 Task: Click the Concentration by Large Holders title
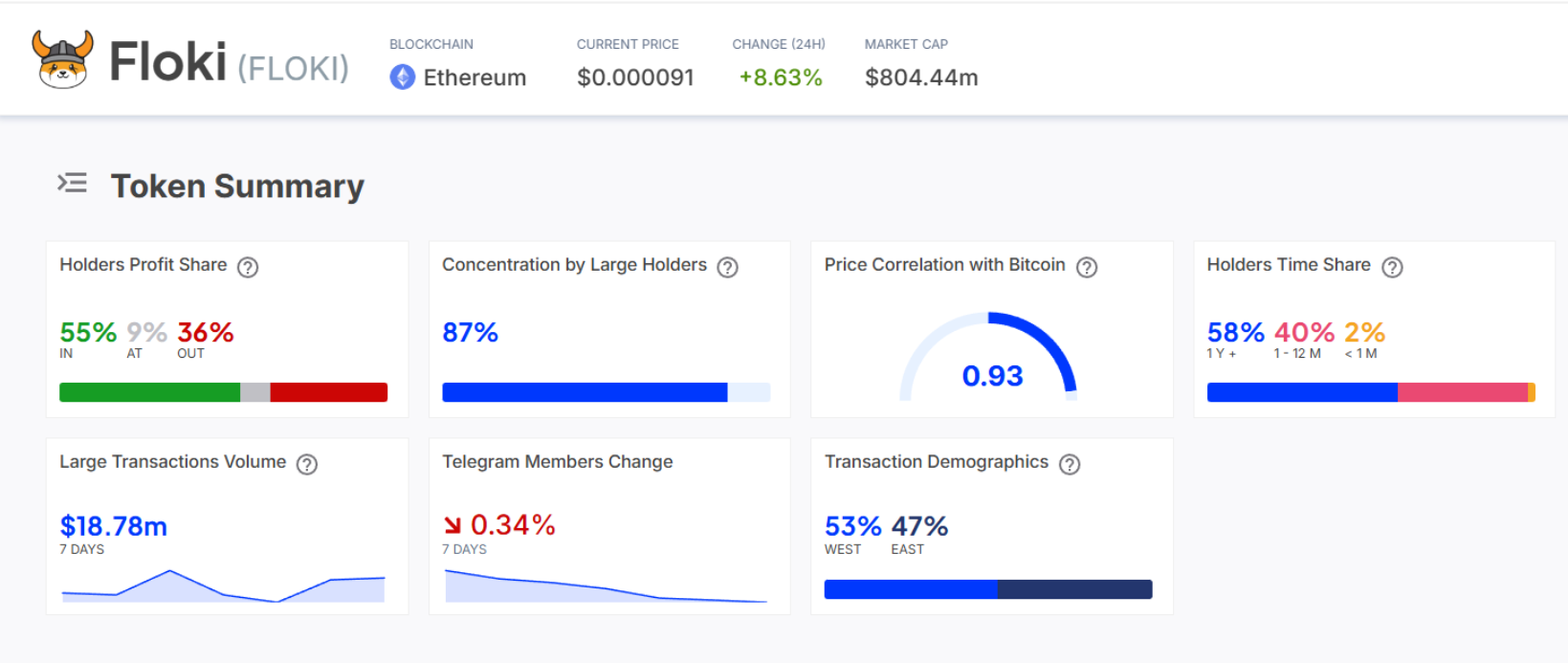point(574,265)
